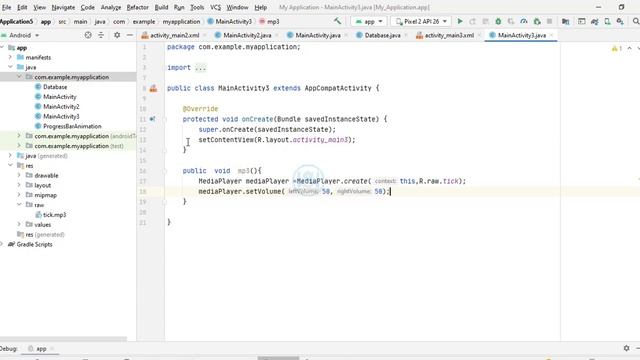640x360 pixels.
Task: Click the MainActivity3 breadcrumb
Action: pyautogui.click(x=229, y=22)
